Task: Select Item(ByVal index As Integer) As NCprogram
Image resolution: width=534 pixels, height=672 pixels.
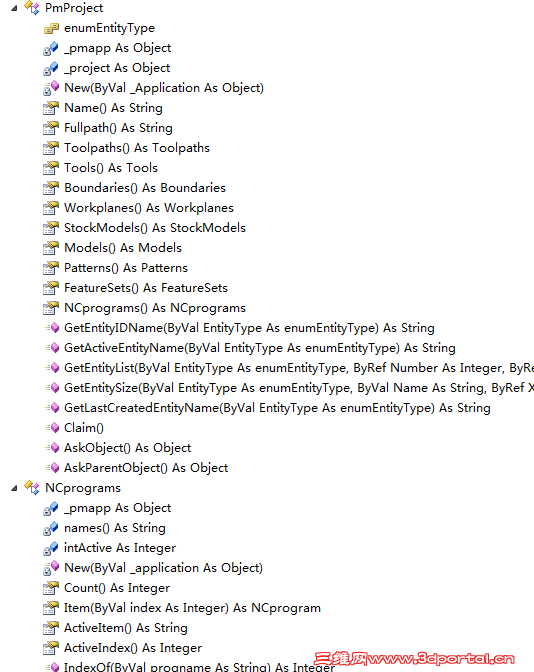Action: [192, 608]
